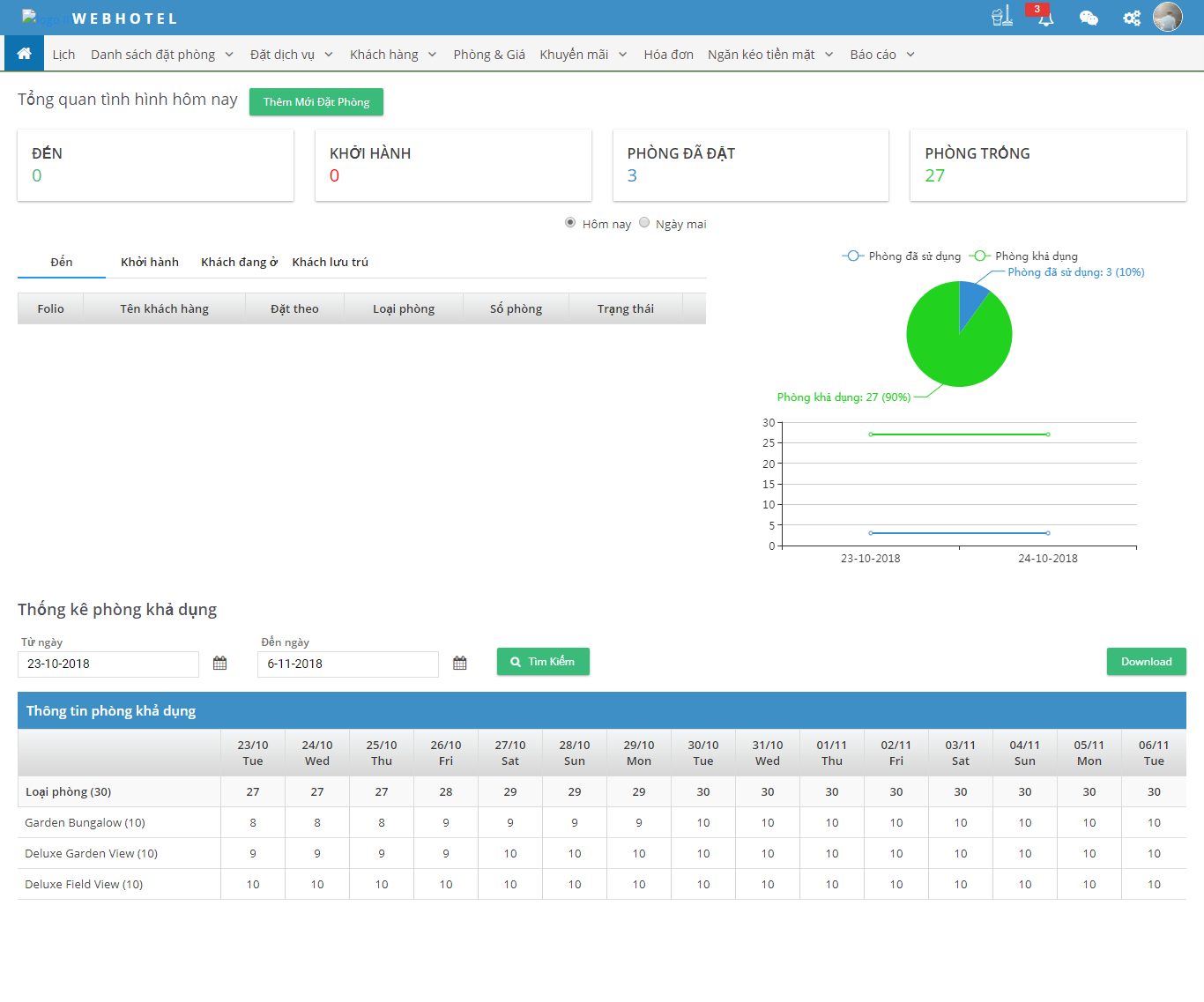Open the settings gears icon
The height and width of the screenshot is (1002, 1204).
pyautogui.click(x=1132, y=18)
